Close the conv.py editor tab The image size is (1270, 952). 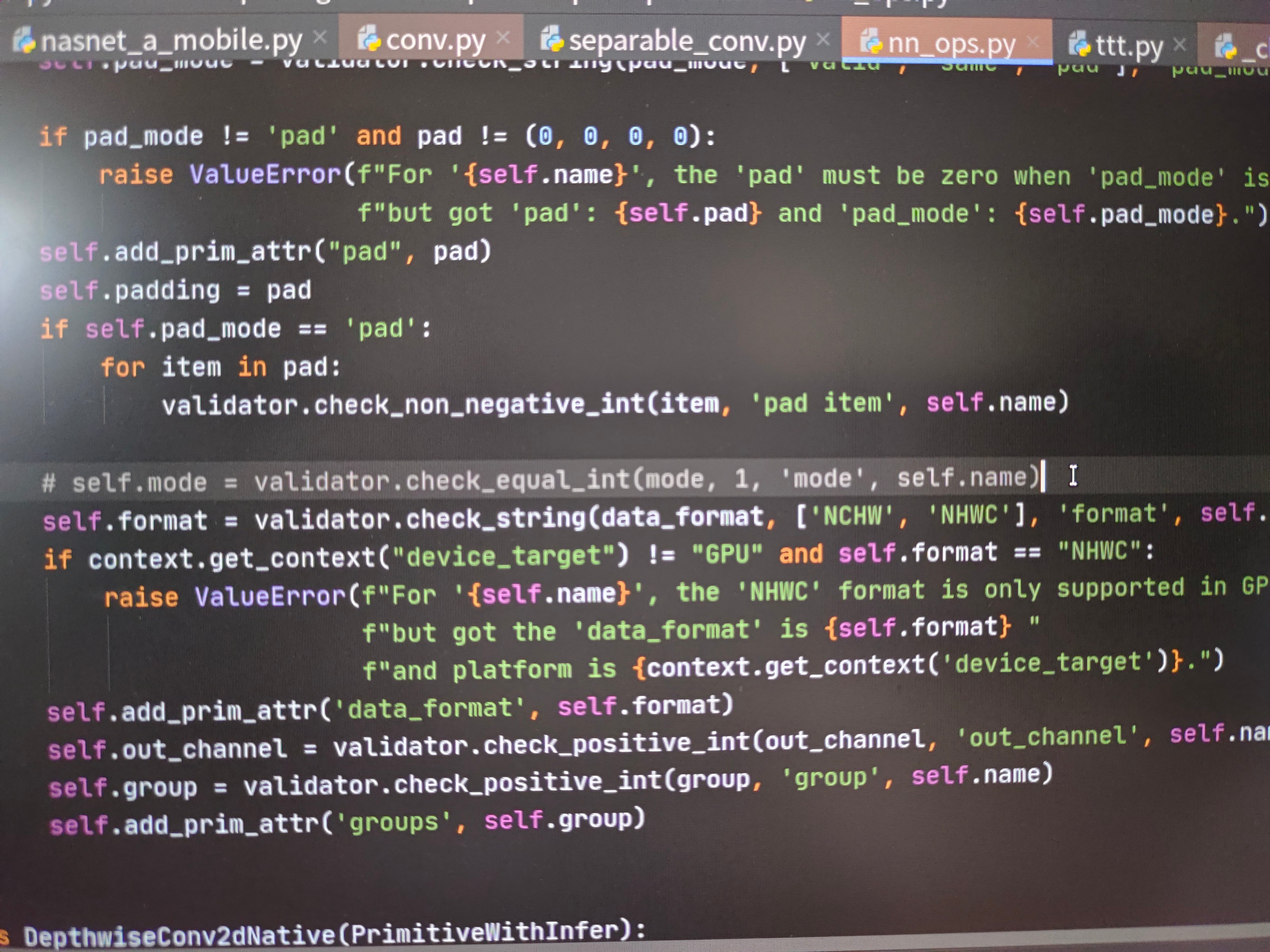(503, 37)
